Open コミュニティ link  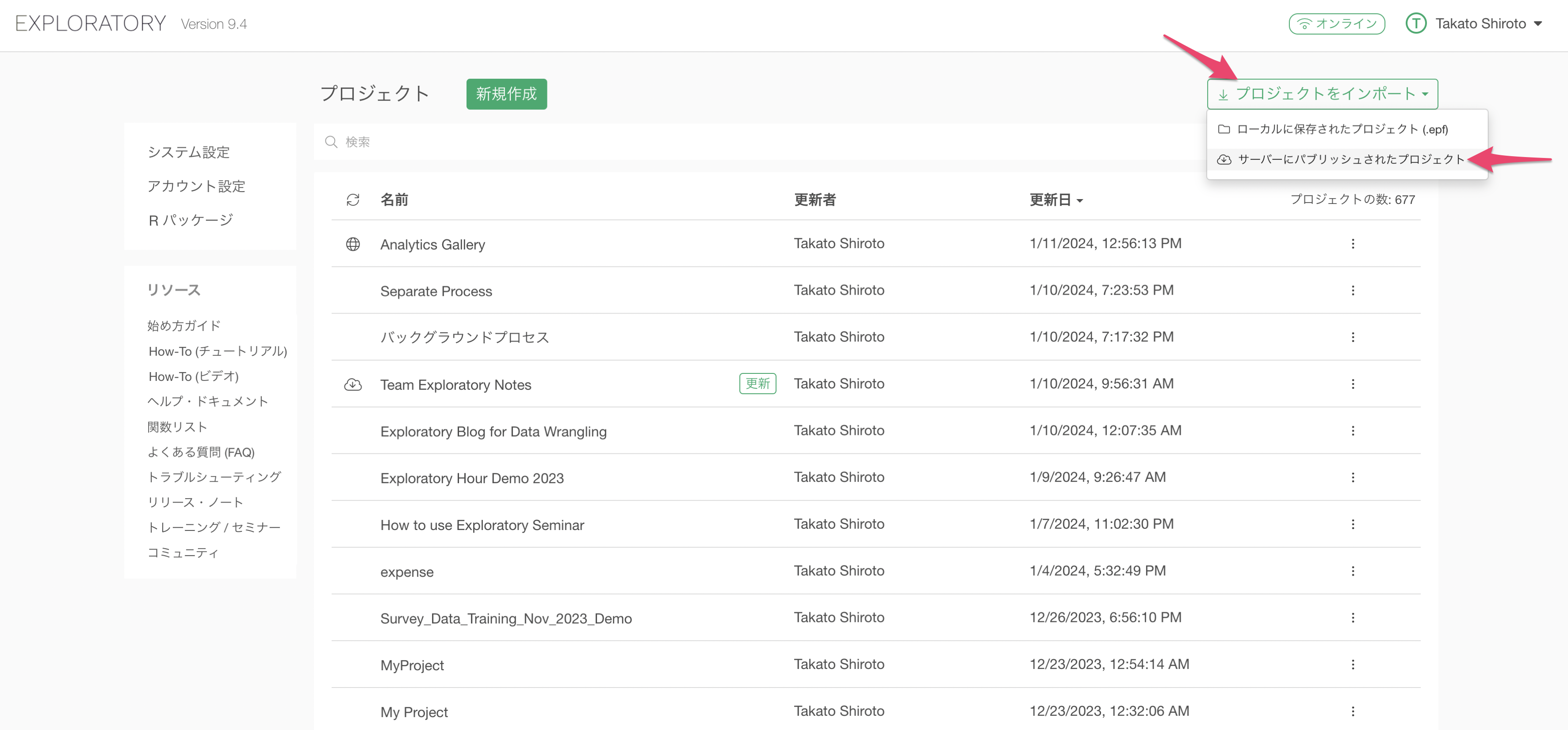click(183, 552)
